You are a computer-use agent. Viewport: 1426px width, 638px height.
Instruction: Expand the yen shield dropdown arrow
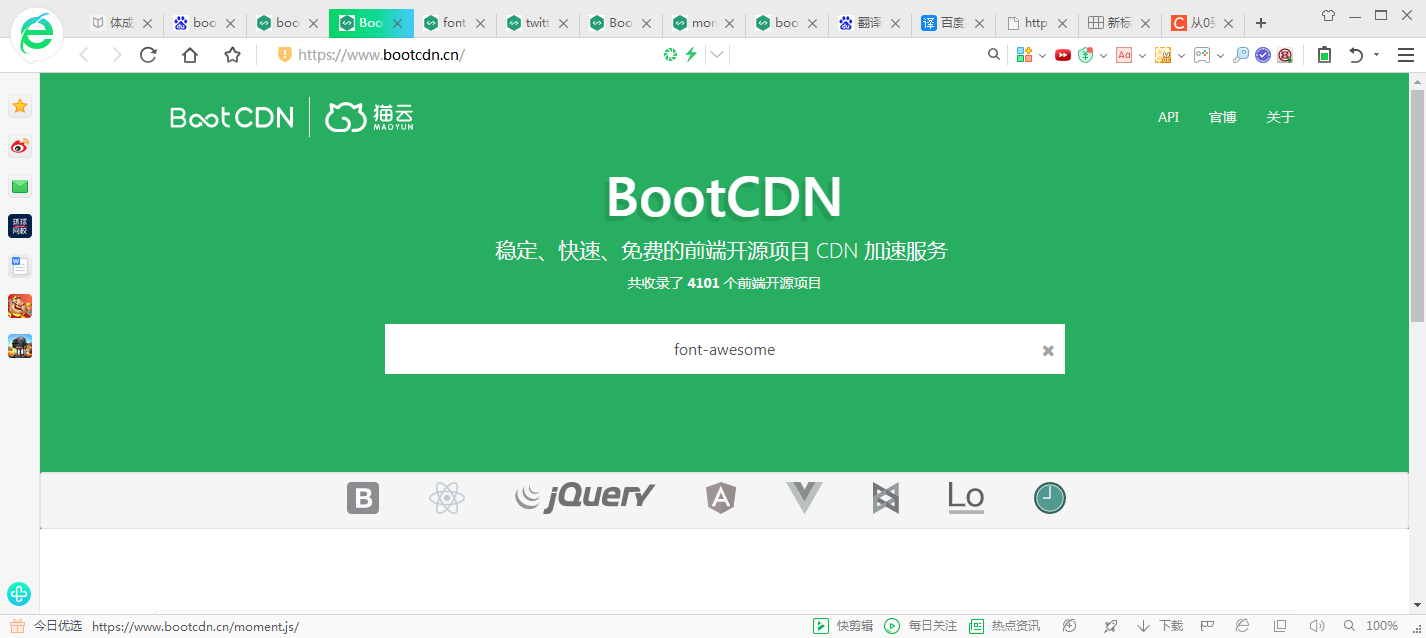pyautogui.click(x=1103, y=56)
